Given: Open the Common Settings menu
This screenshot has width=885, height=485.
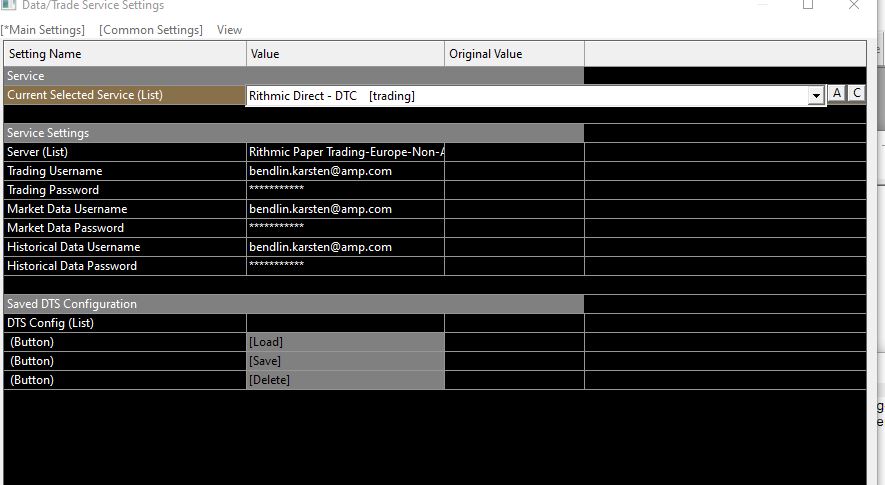Looking at the screenshot, I should coord(151,30).
